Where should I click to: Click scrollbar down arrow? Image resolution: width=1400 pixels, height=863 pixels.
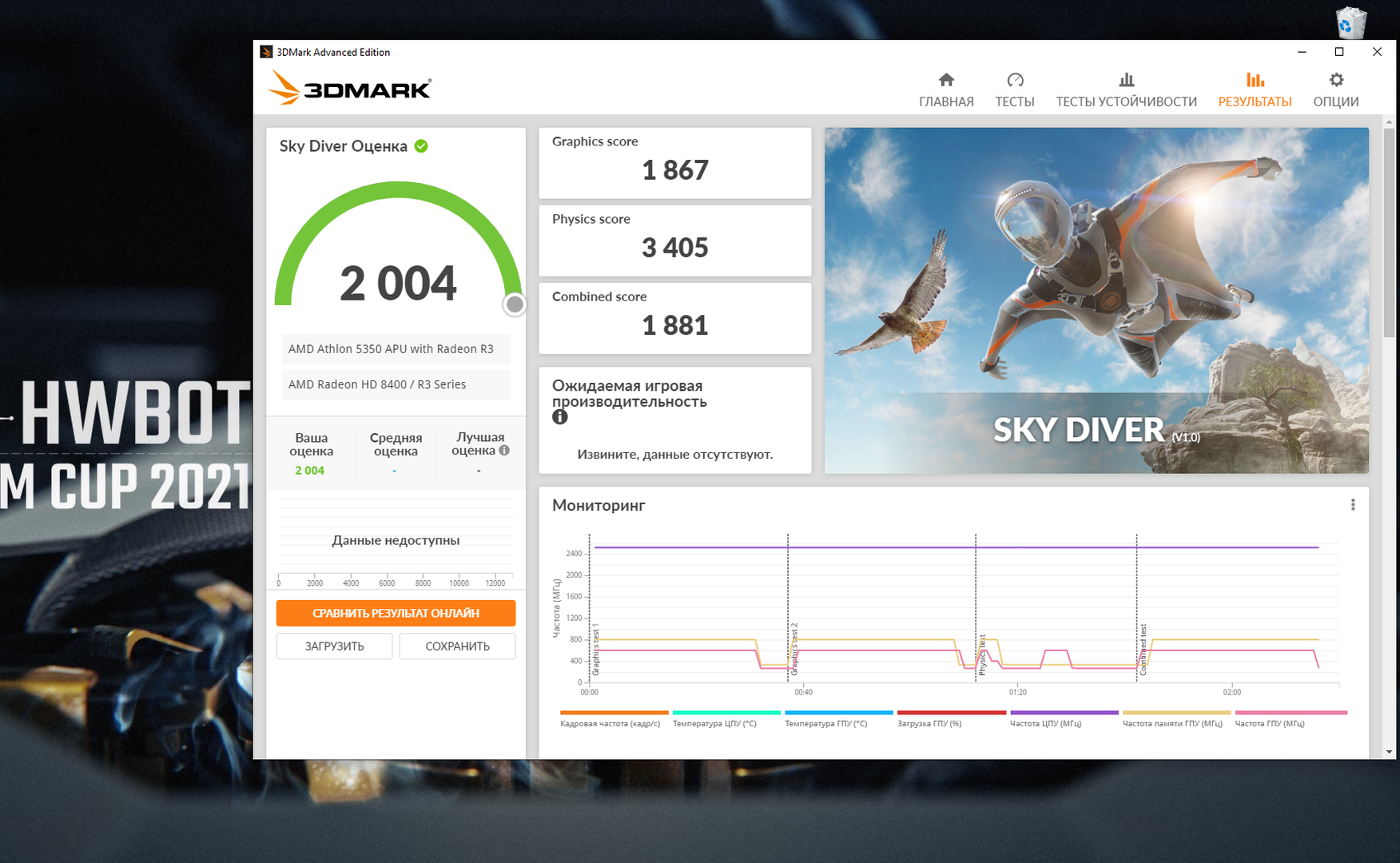point(1389,752)
